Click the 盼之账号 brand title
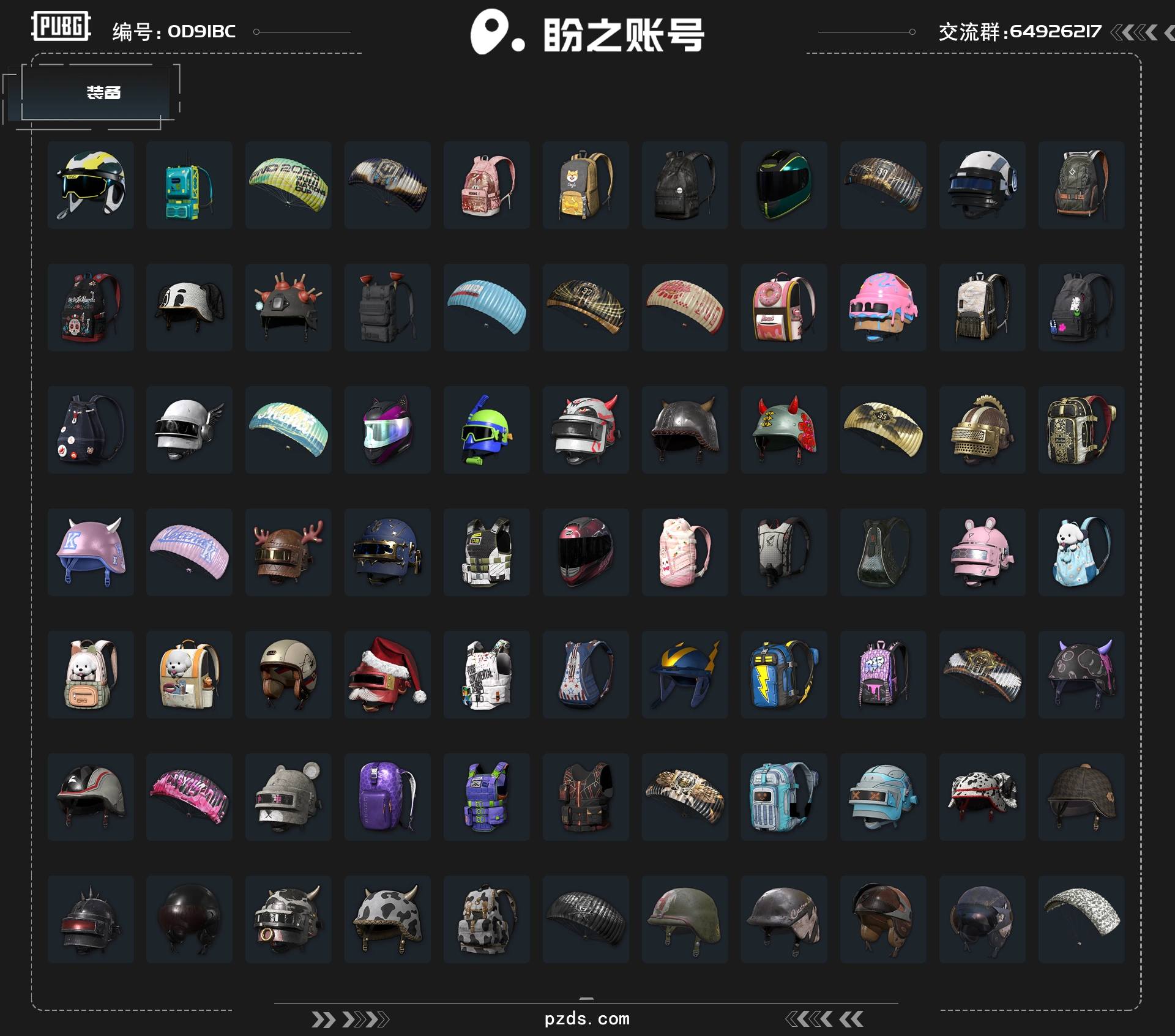The image size is (1175, 1036). click(x=623, y=34)
